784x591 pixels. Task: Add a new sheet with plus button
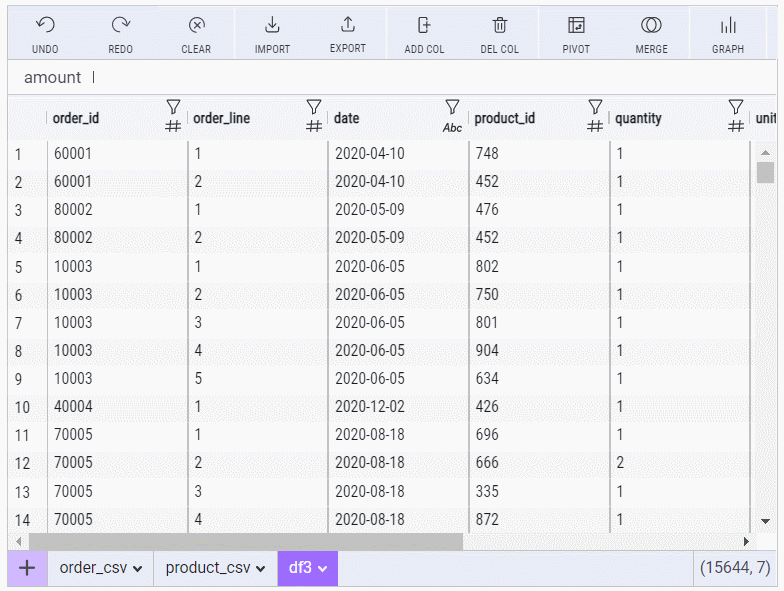coord(27,568)
